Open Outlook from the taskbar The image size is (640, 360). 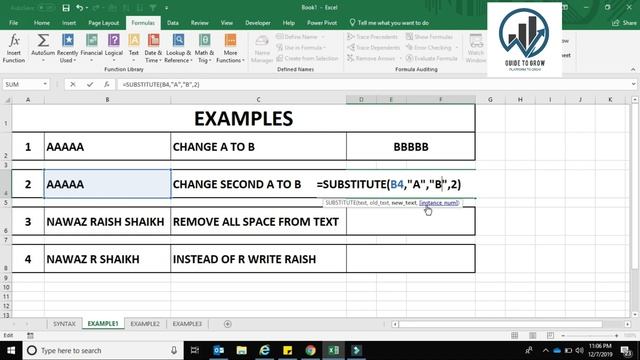[x=219, y=350]
